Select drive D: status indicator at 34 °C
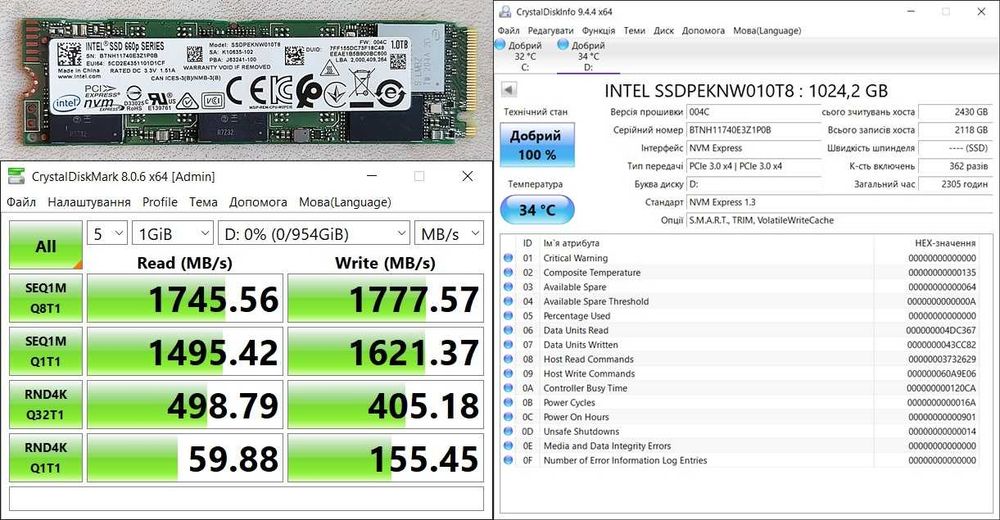The height and width of the screenshot is (520, 1000). coord(582,56)
